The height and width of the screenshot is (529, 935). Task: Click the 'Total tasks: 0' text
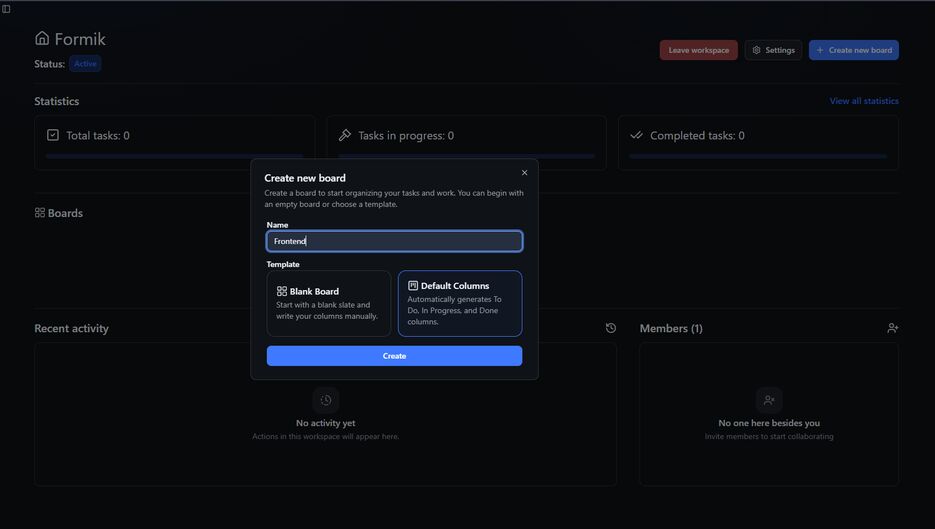(x=98, y=135)
